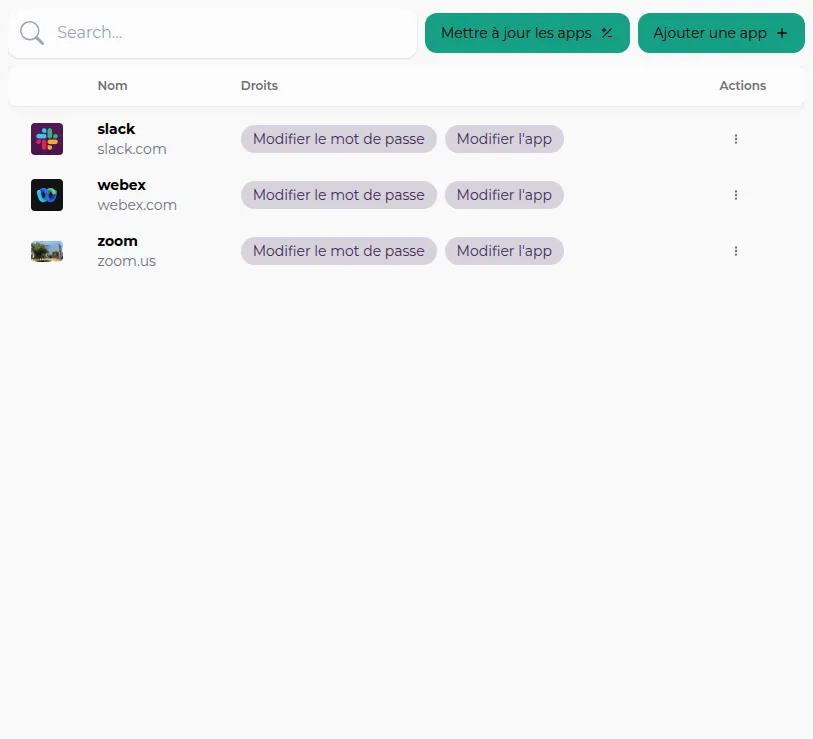Select the webex.com domain text
The width and height of the screenshot is (813, 739).
pyautogui.click(x=137, y=205)
